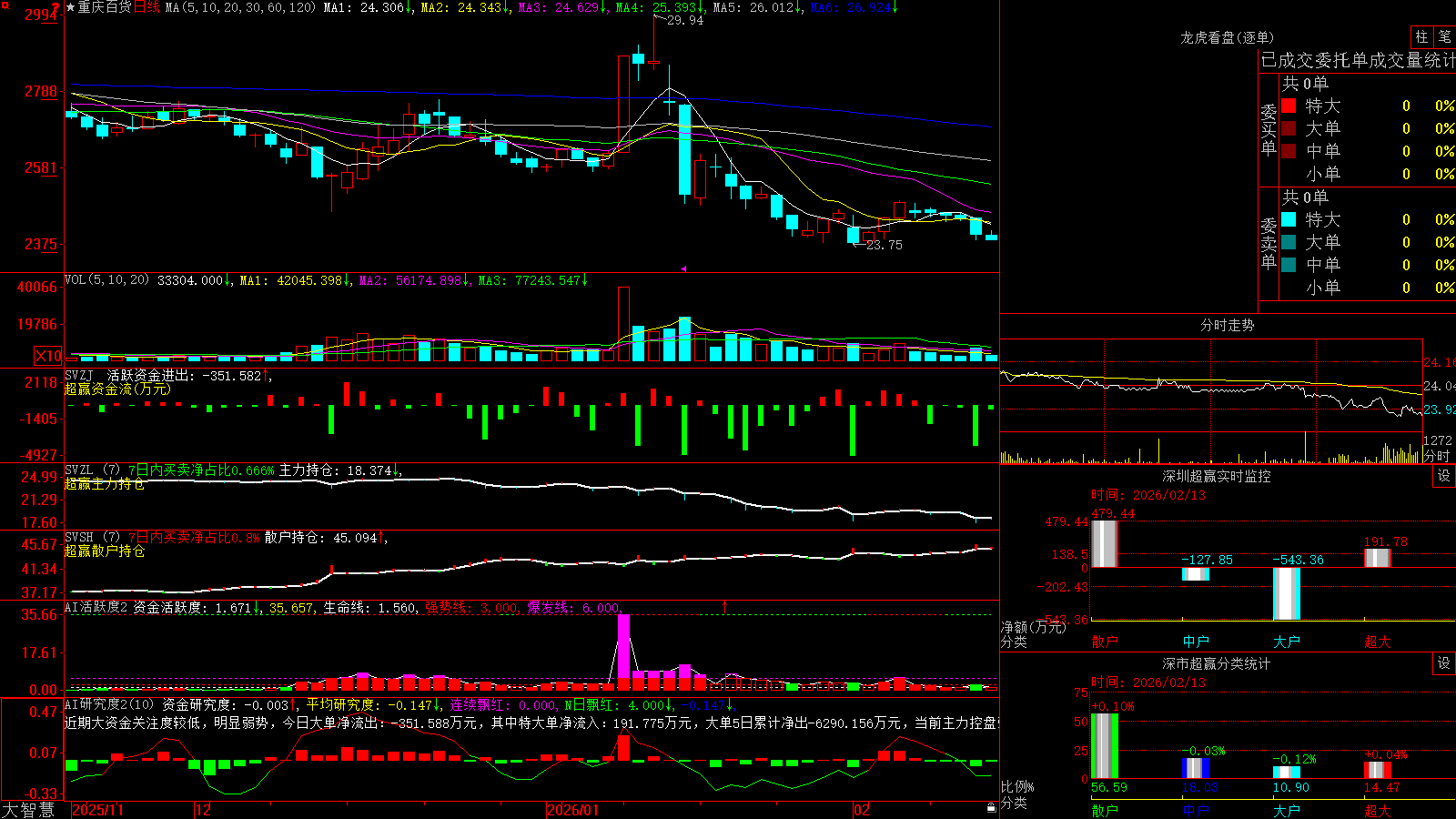1456x819 pixels.
Task: Click the teal 中单 swatch under 委卖单
Action: (1289, 265)
